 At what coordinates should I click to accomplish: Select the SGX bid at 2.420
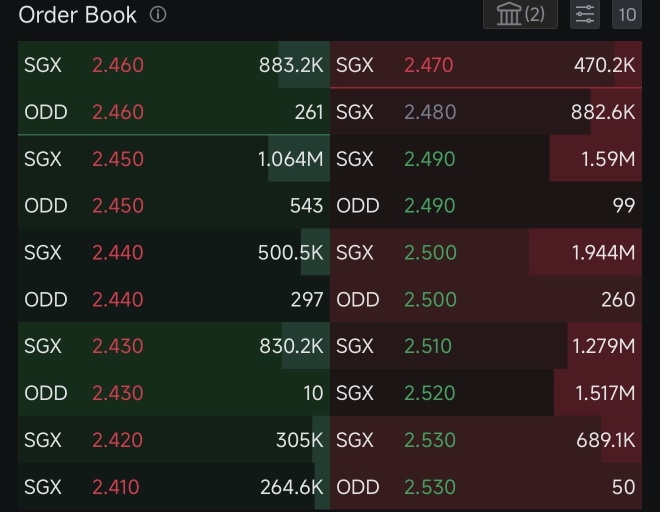[174, 440]
